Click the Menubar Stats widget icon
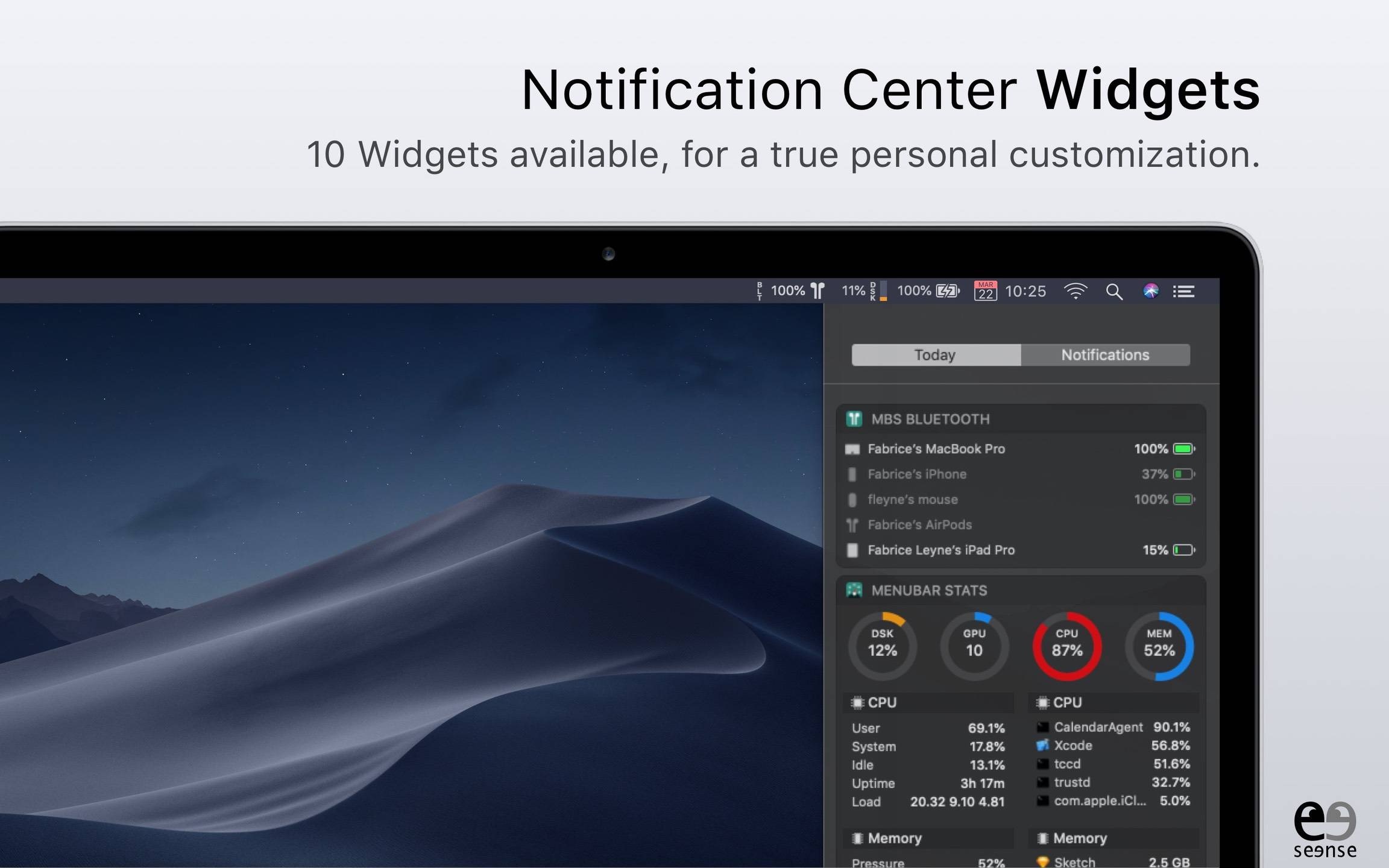1389x868 pixels. (x=854, y=590)
